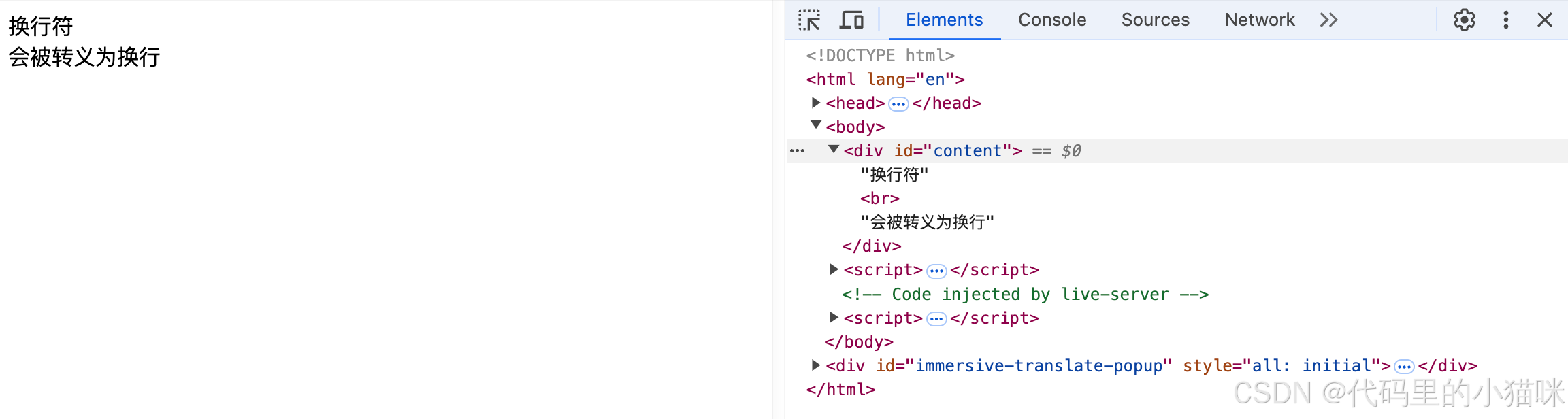Activate the inspect element picker icon

(x=809, y=20)
